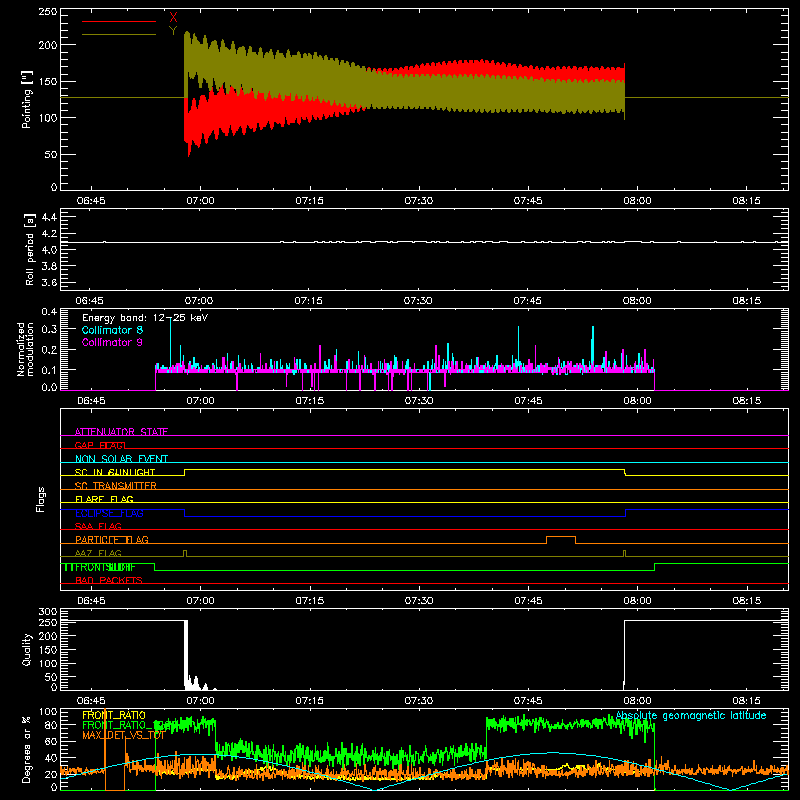800x800 pixels.
Task: Click the 250 tick on the Pointing axis
Action: pyautogui.click(x=47, y=12)
